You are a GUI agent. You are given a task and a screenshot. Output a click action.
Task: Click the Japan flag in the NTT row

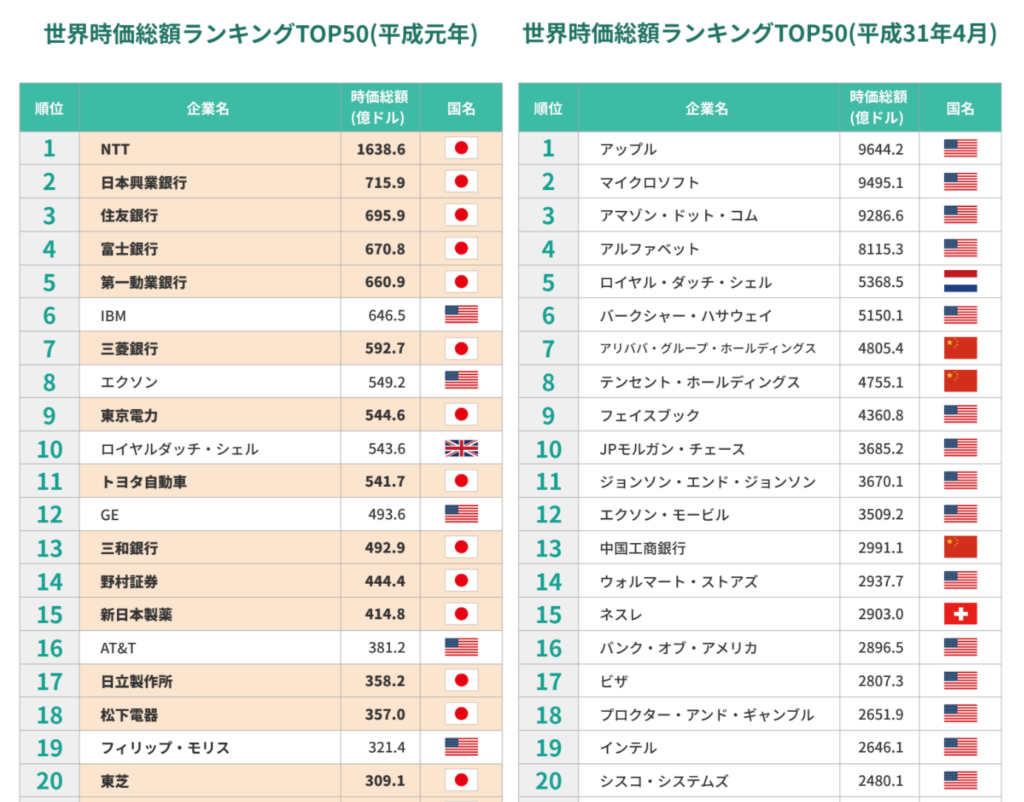tap(461, 148)
